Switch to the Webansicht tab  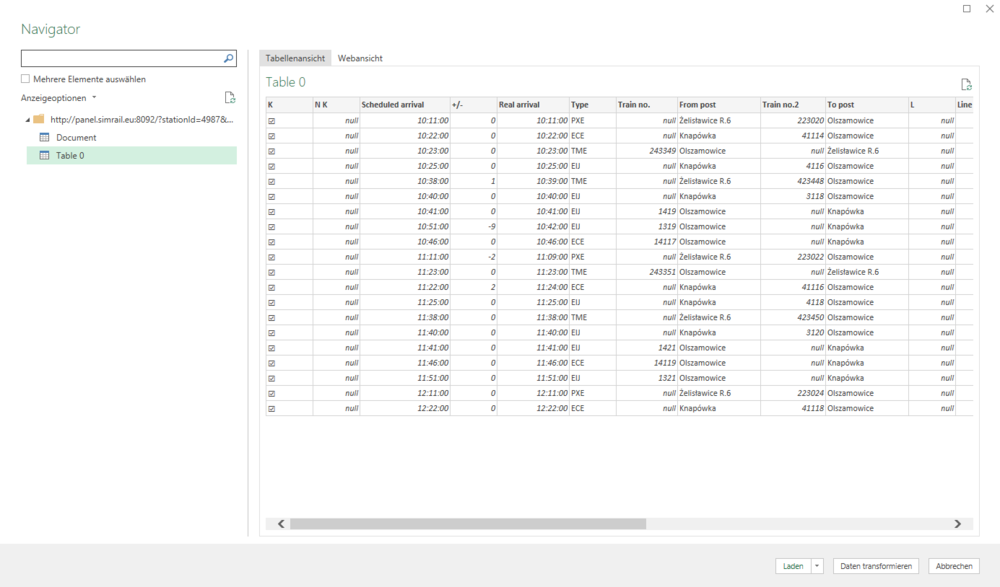tap(360, 58)
